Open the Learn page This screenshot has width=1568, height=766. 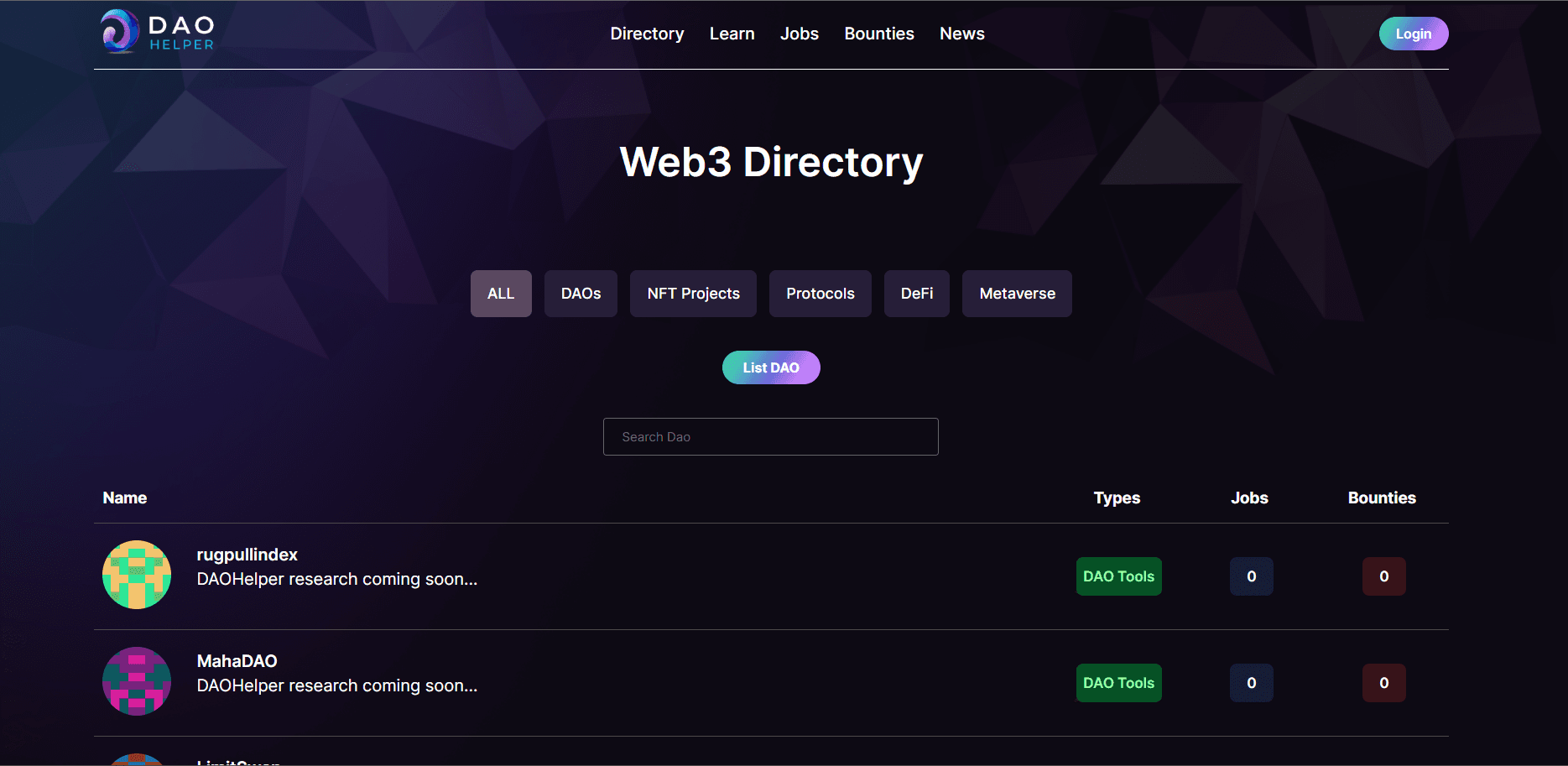click(732, 34)
